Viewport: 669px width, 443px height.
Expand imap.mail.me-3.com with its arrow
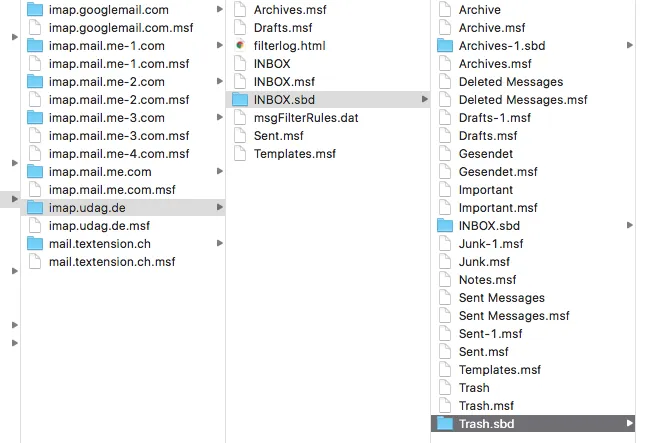coord(220,117)
